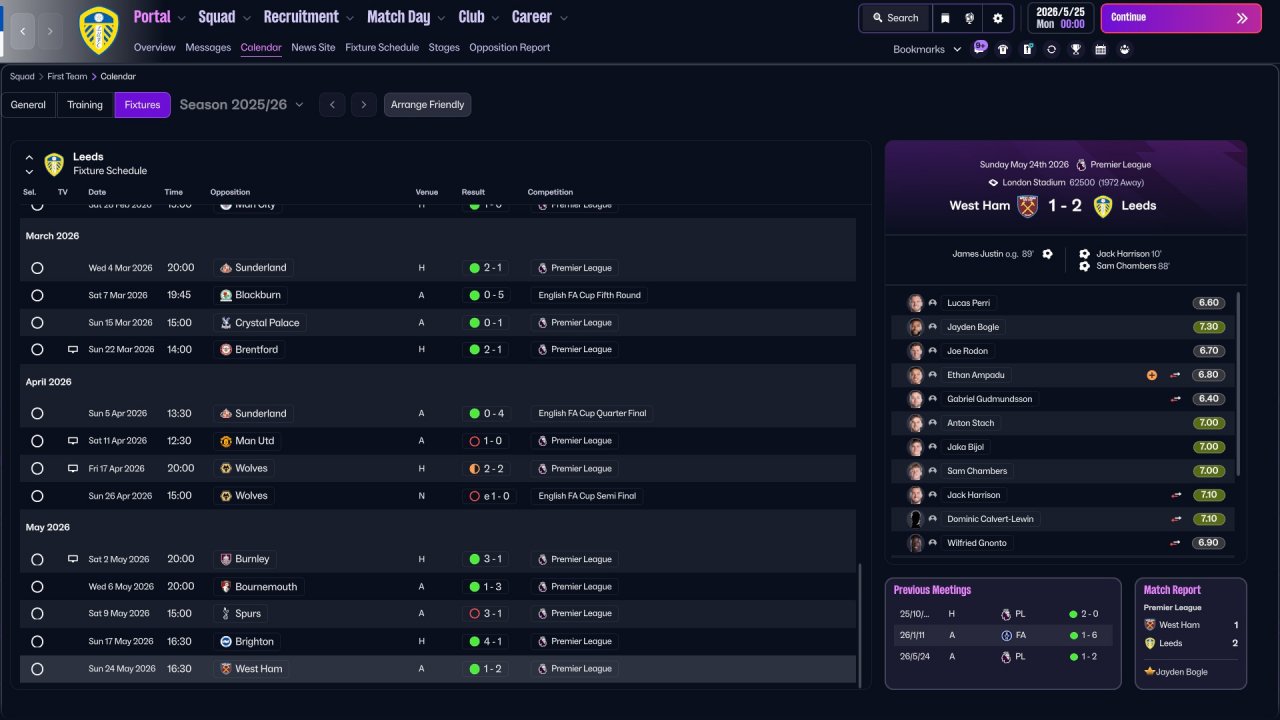Click the Spurs club badge in fixtures
The image size is (1280, 720).
click(226, 614)
